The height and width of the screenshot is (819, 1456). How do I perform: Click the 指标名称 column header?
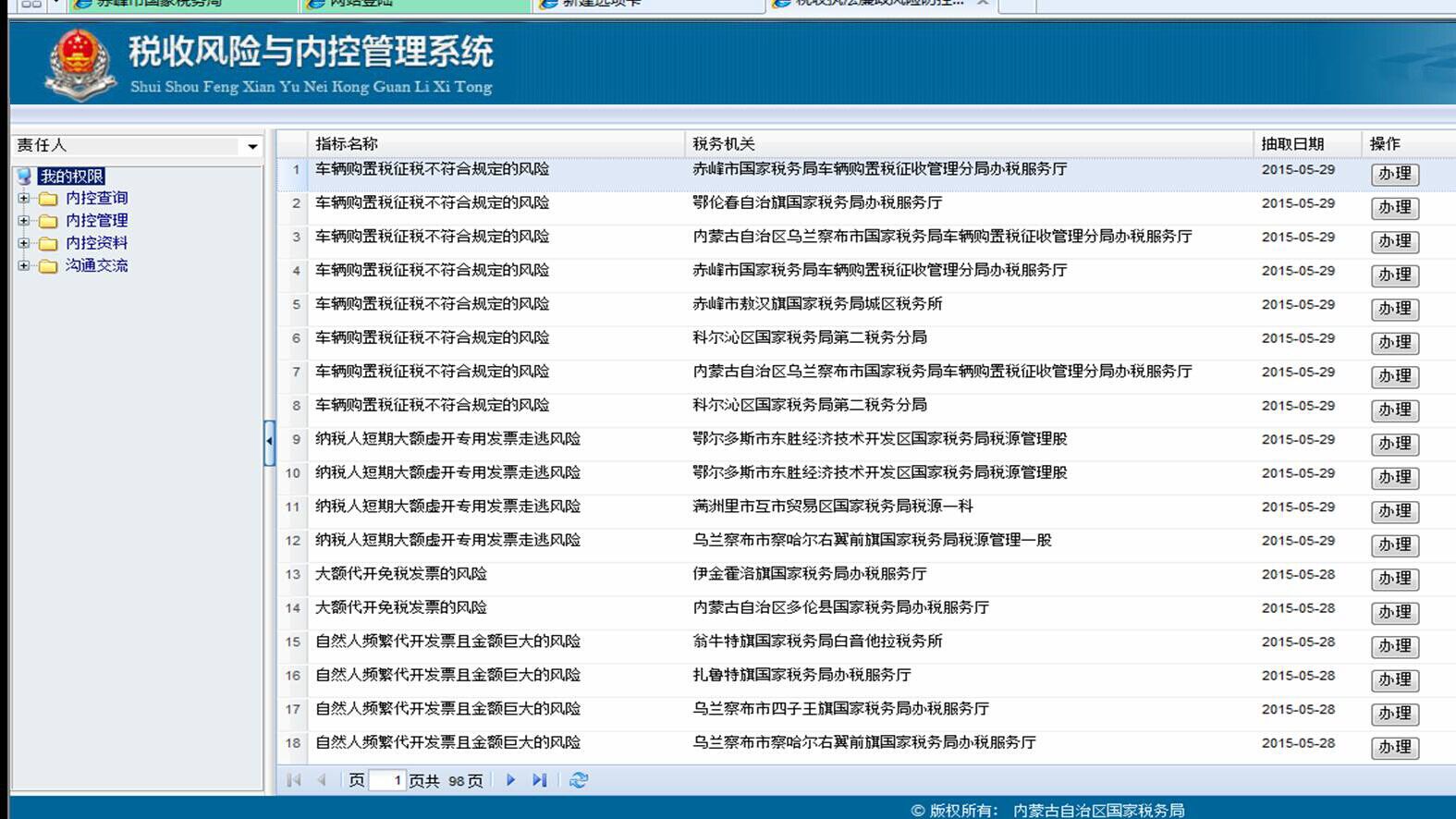click(347, 144)
